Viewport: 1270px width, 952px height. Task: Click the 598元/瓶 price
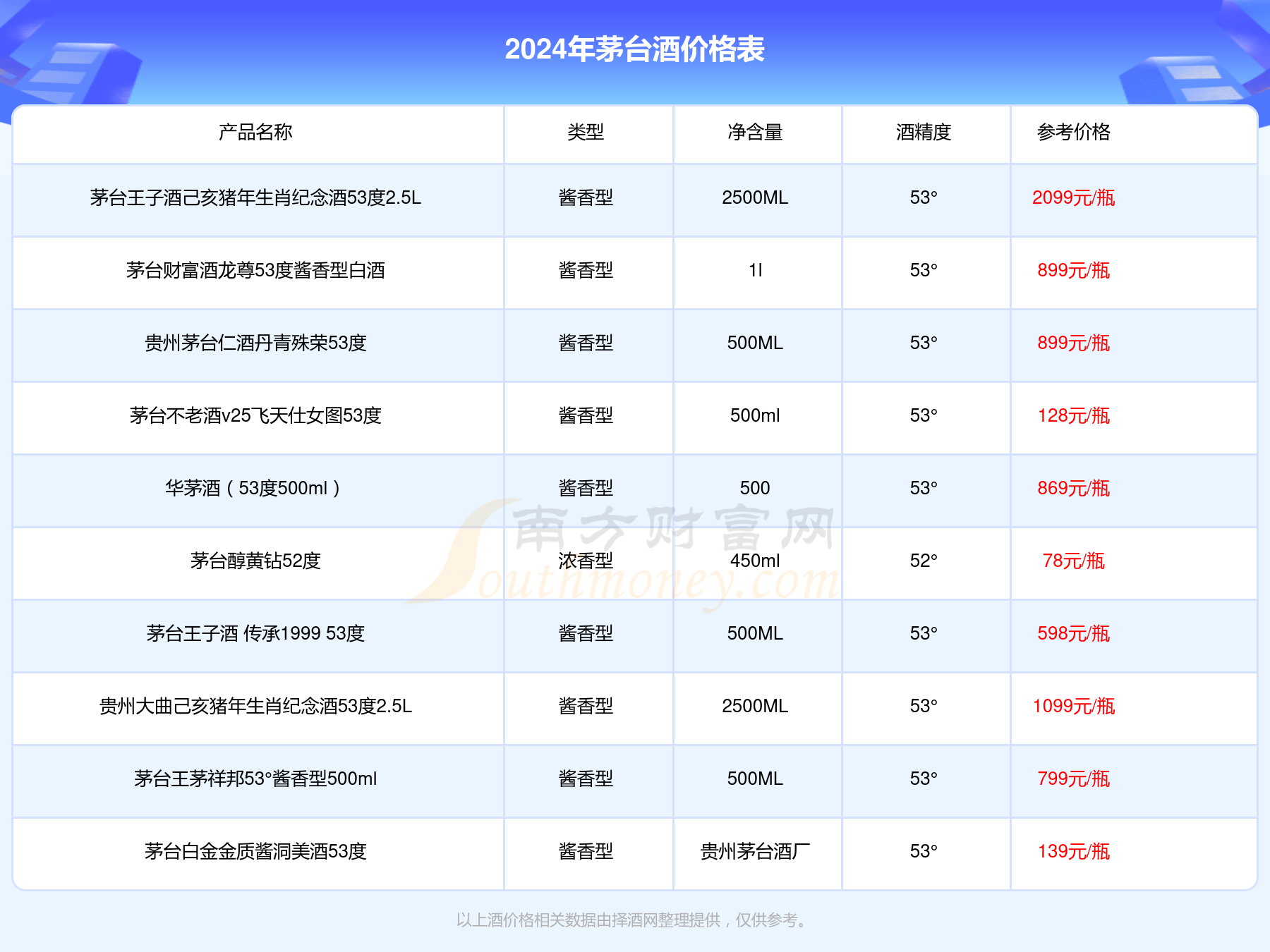pyautogui.click(x=1073, y=634)
